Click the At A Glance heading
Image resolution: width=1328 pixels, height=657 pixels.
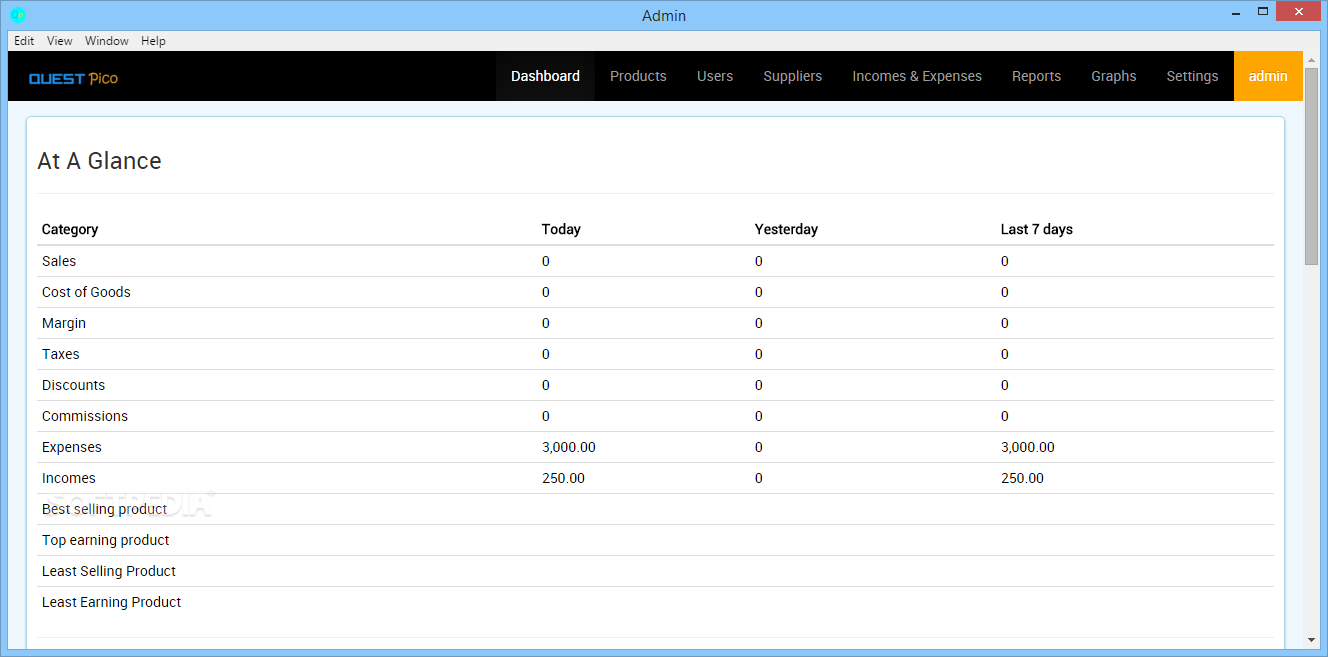tap(99, 161)
